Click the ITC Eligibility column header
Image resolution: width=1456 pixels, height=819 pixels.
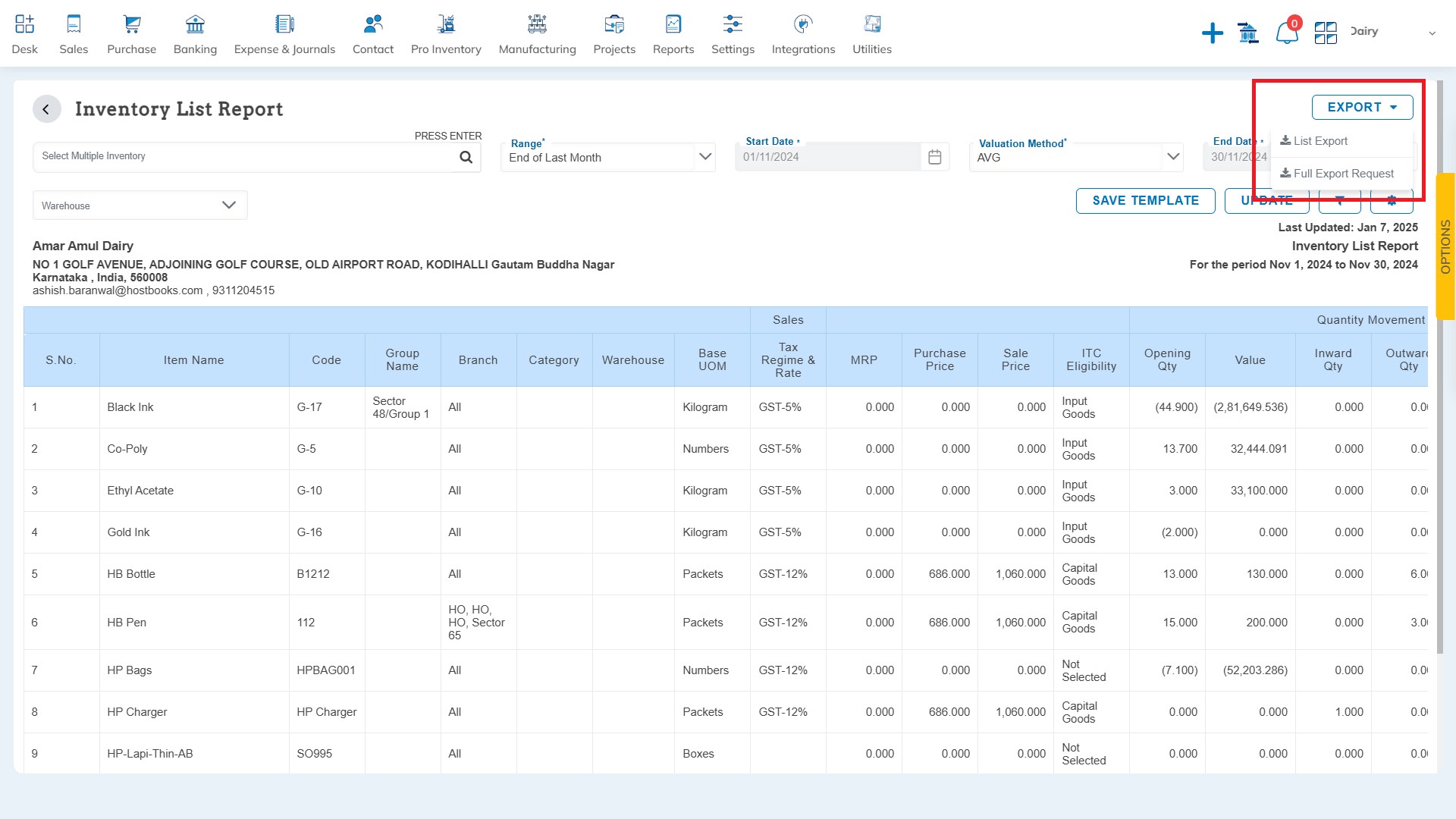click(1091, 360)
